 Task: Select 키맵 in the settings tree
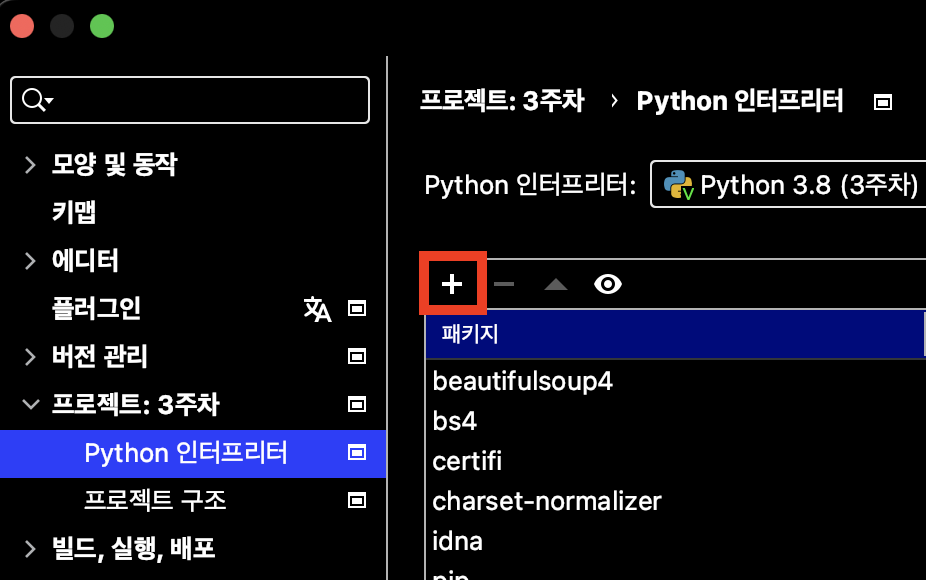74,212
